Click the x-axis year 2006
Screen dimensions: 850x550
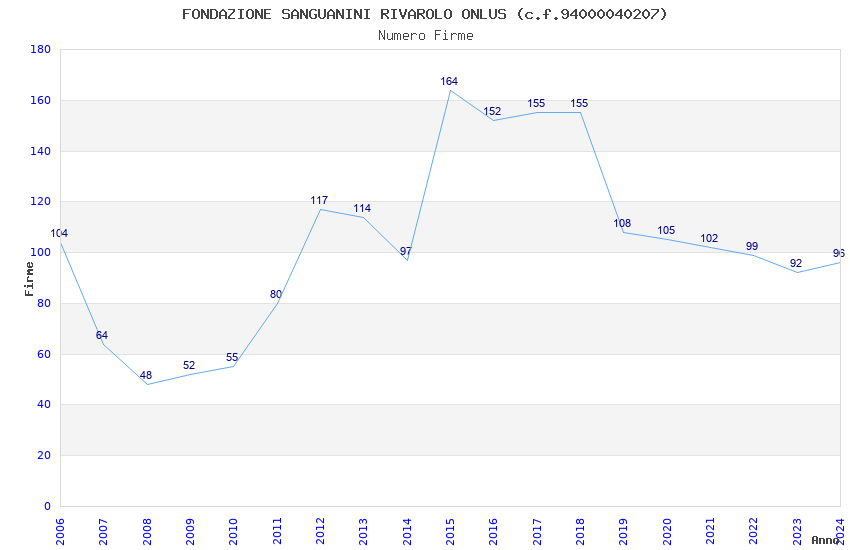(x=60, y=531)
